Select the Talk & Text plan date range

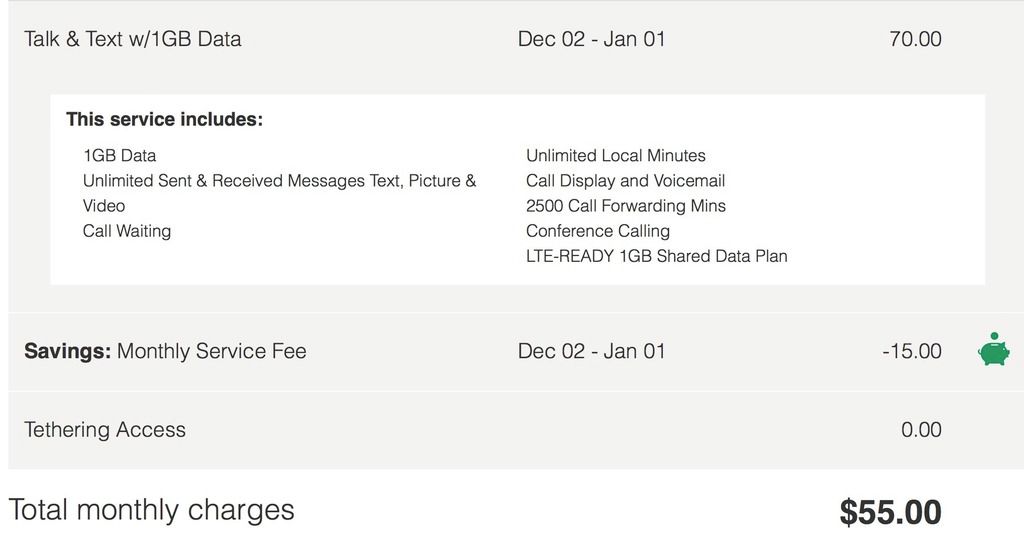[591, 39]
